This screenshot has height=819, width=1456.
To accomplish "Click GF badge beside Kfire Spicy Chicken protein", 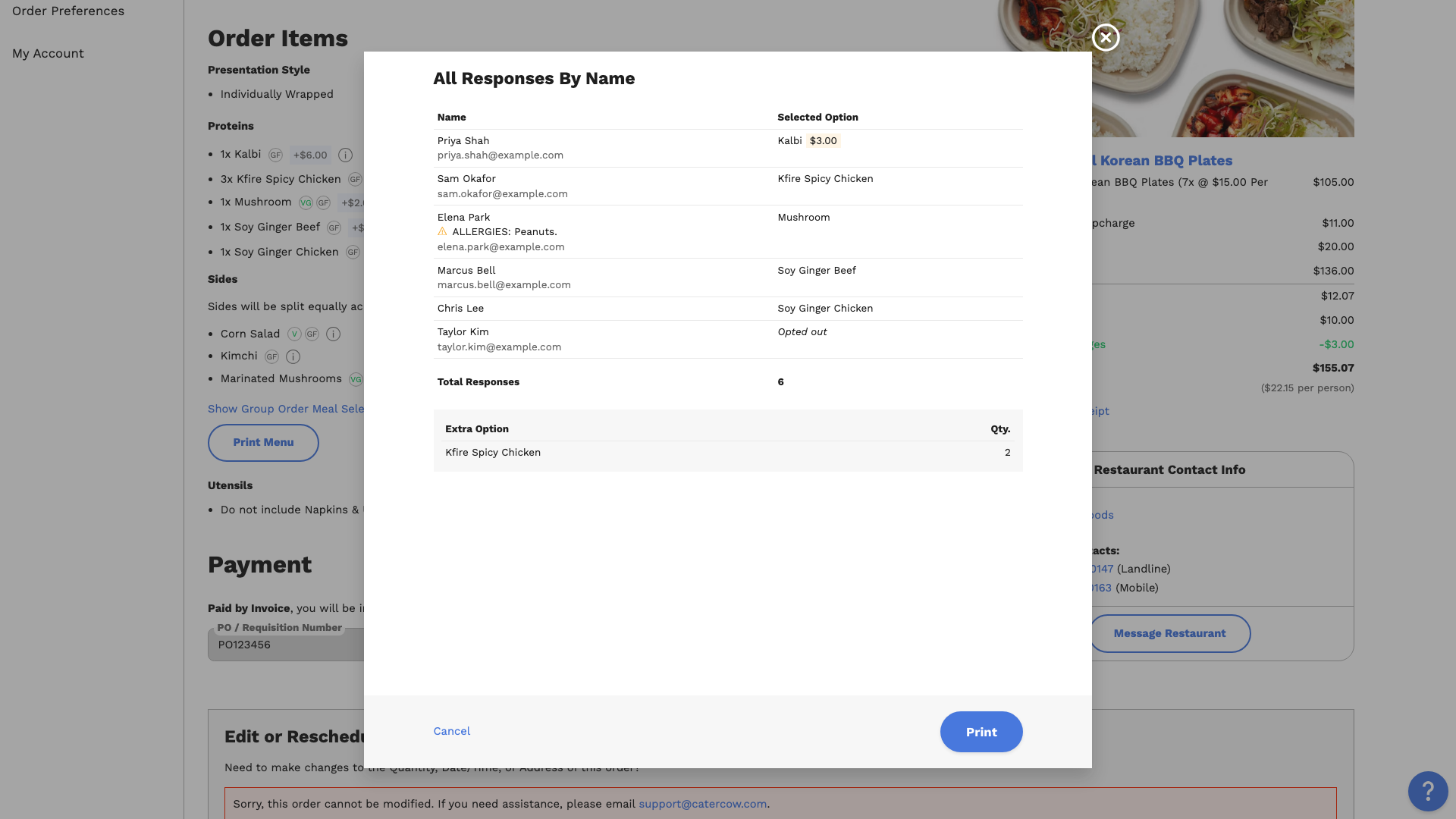I will tap(355, 180).
